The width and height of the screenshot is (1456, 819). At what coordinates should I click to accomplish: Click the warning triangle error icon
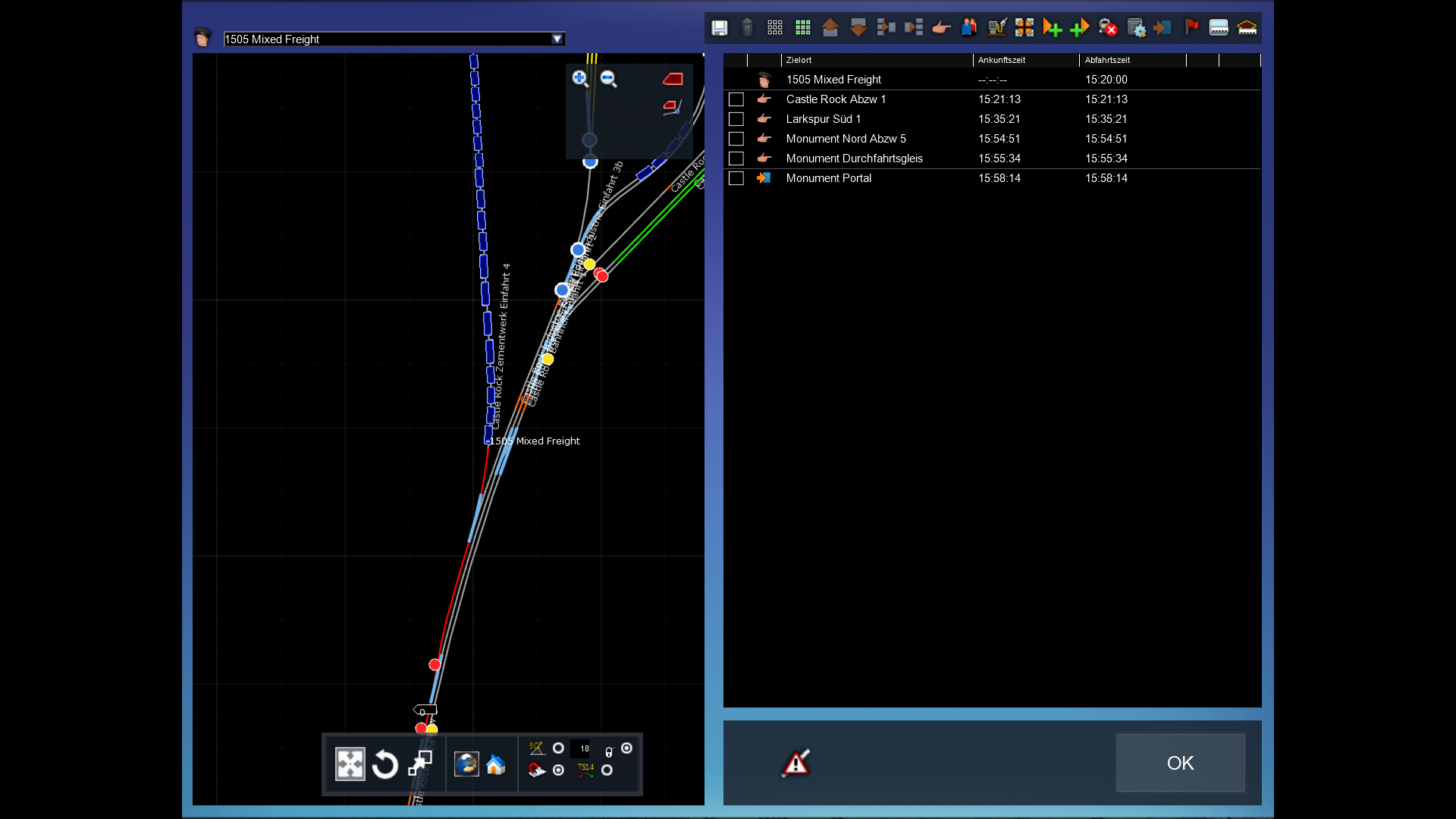tap(795, 763)
